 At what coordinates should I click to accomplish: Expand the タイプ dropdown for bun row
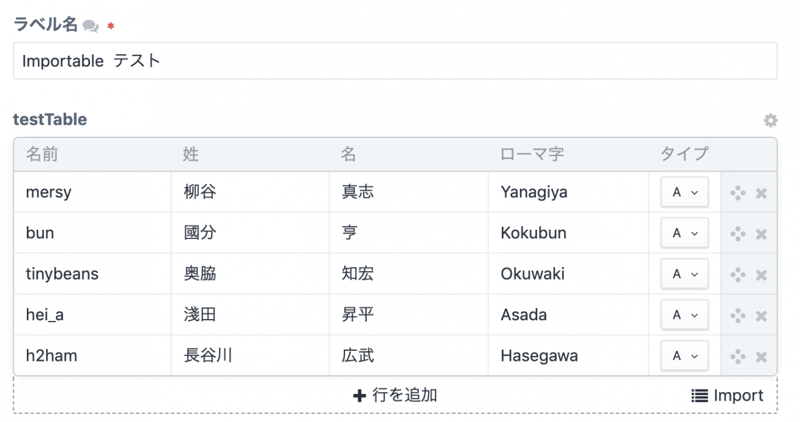coord(684,234)
